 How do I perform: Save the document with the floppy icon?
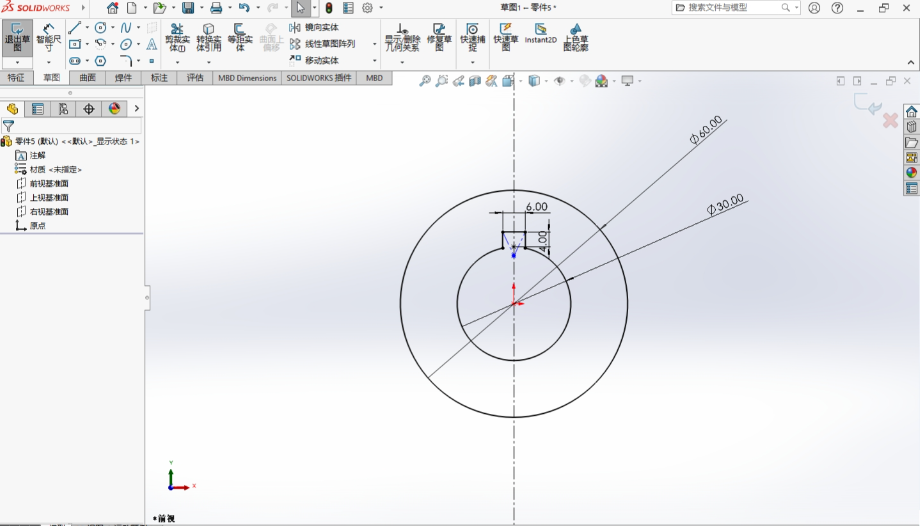[x=188, y=8]
